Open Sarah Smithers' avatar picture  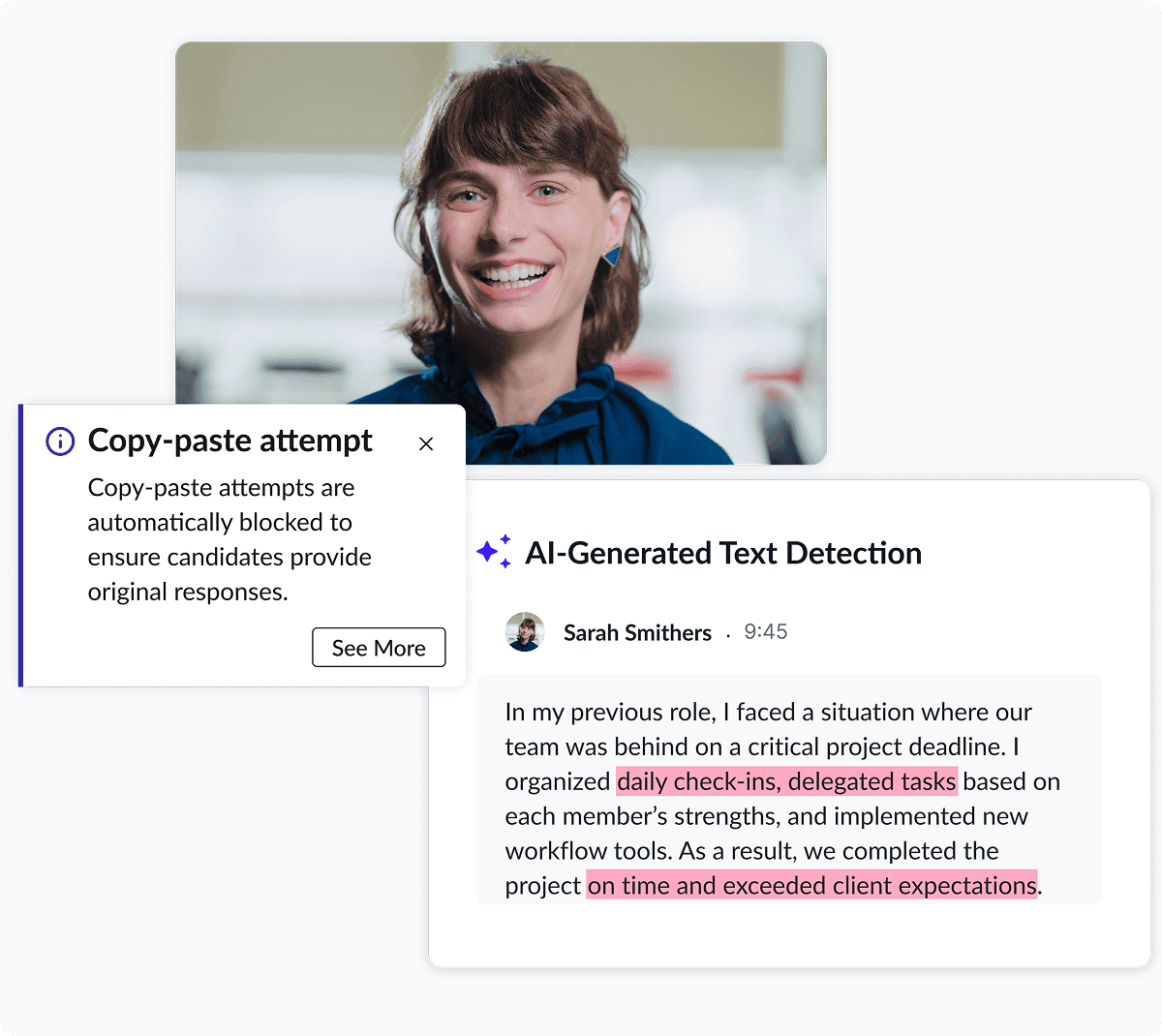(525, 631)
